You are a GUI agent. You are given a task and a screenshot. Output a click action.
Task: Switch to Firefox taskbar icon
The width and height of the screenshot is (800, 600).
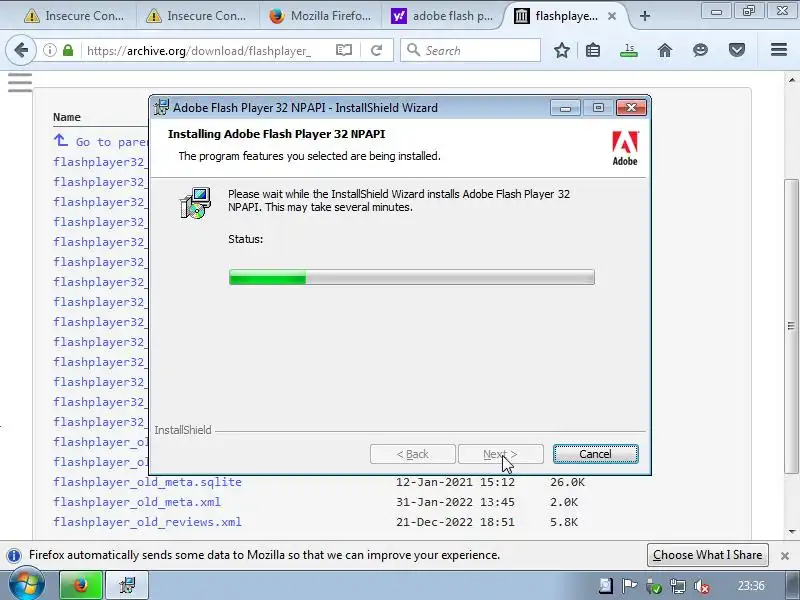(81, 585)
